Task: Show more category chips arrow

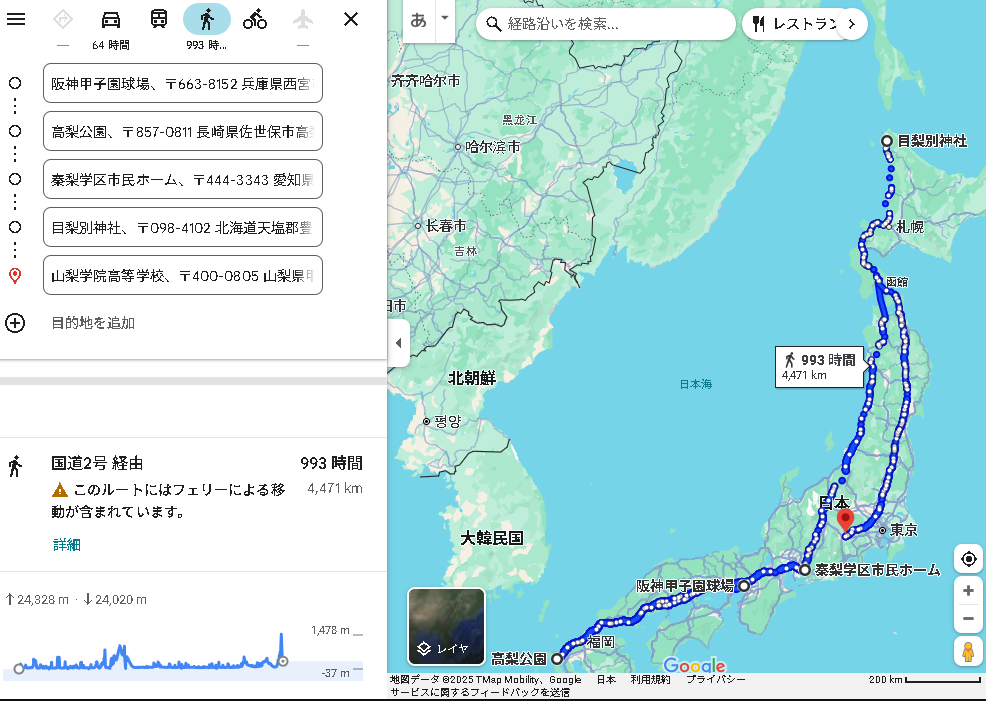Action: point(851,25)
